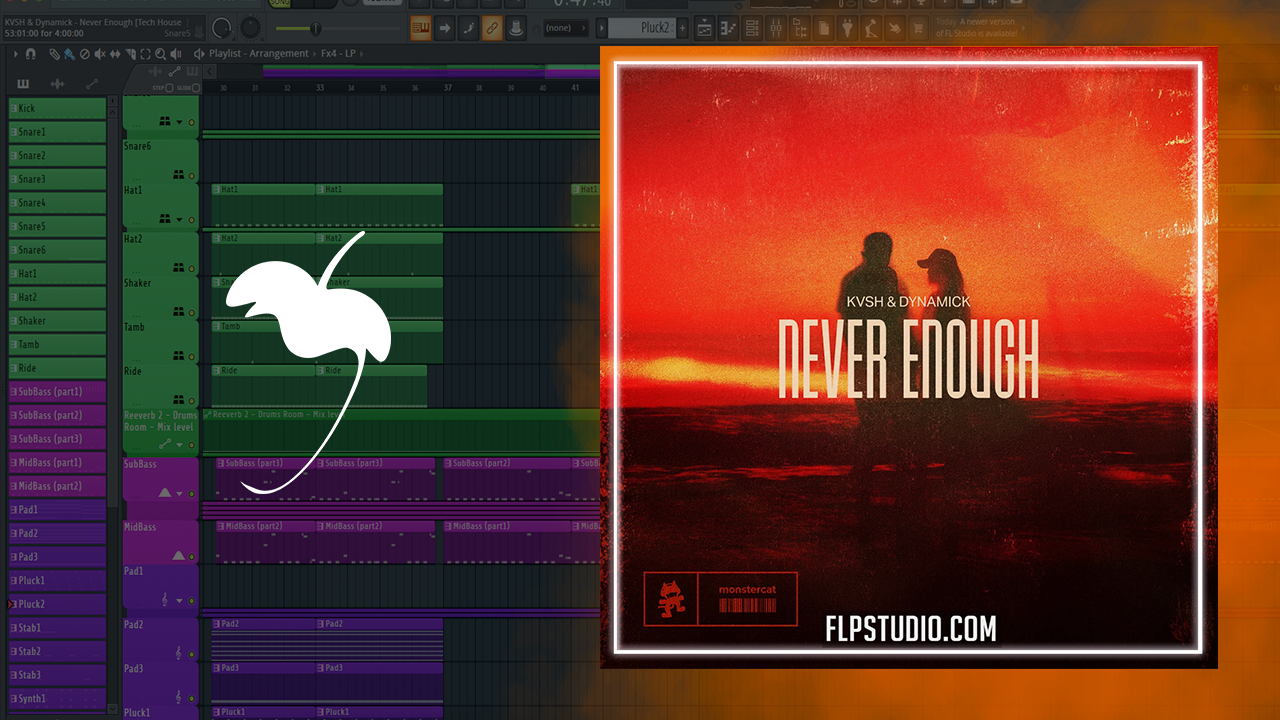
Task: Select the Snare3 pattern in picker
Action: coord(57,179)
